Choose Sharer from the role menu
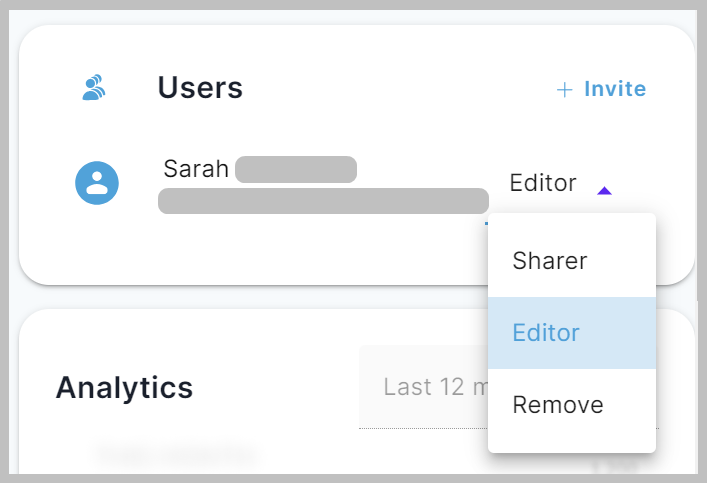Viewport: 707px width, 483px height. click(x=572, y=261)
